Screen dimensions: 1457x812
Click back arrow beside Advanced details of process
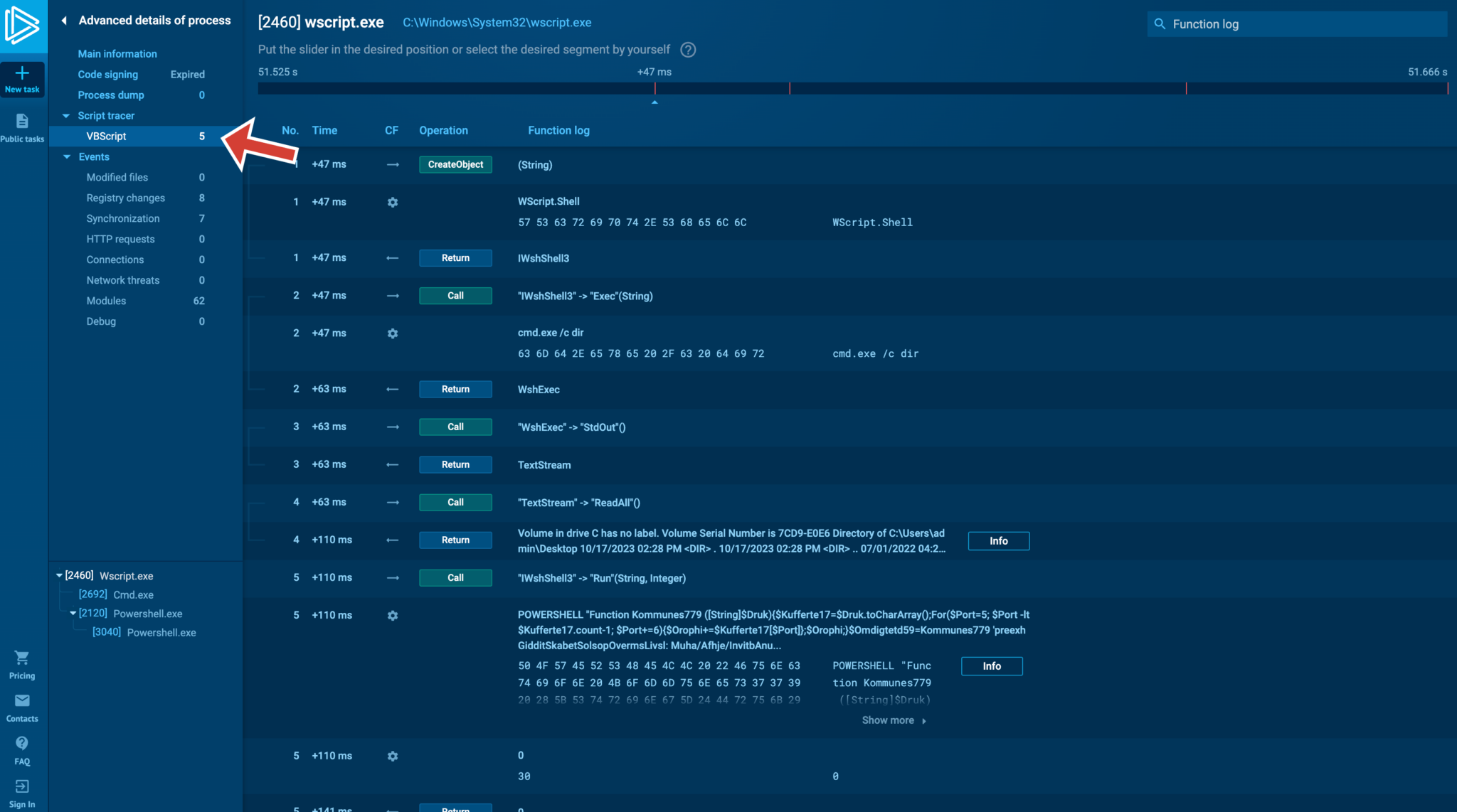click(x=64, y=21)
